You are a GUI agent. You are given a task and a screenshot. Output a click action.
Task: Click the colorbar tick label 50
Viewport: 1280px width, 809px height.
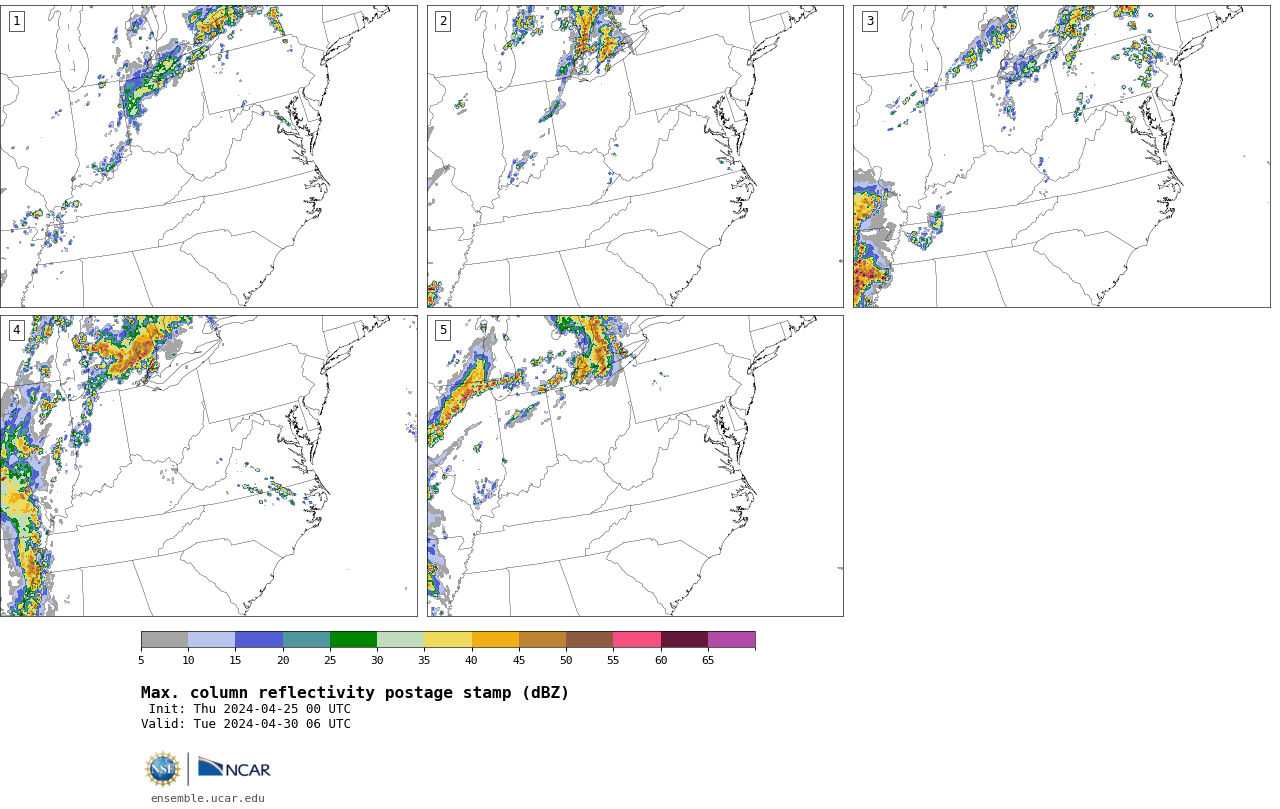pyautogui.click(x=566, y=660)
